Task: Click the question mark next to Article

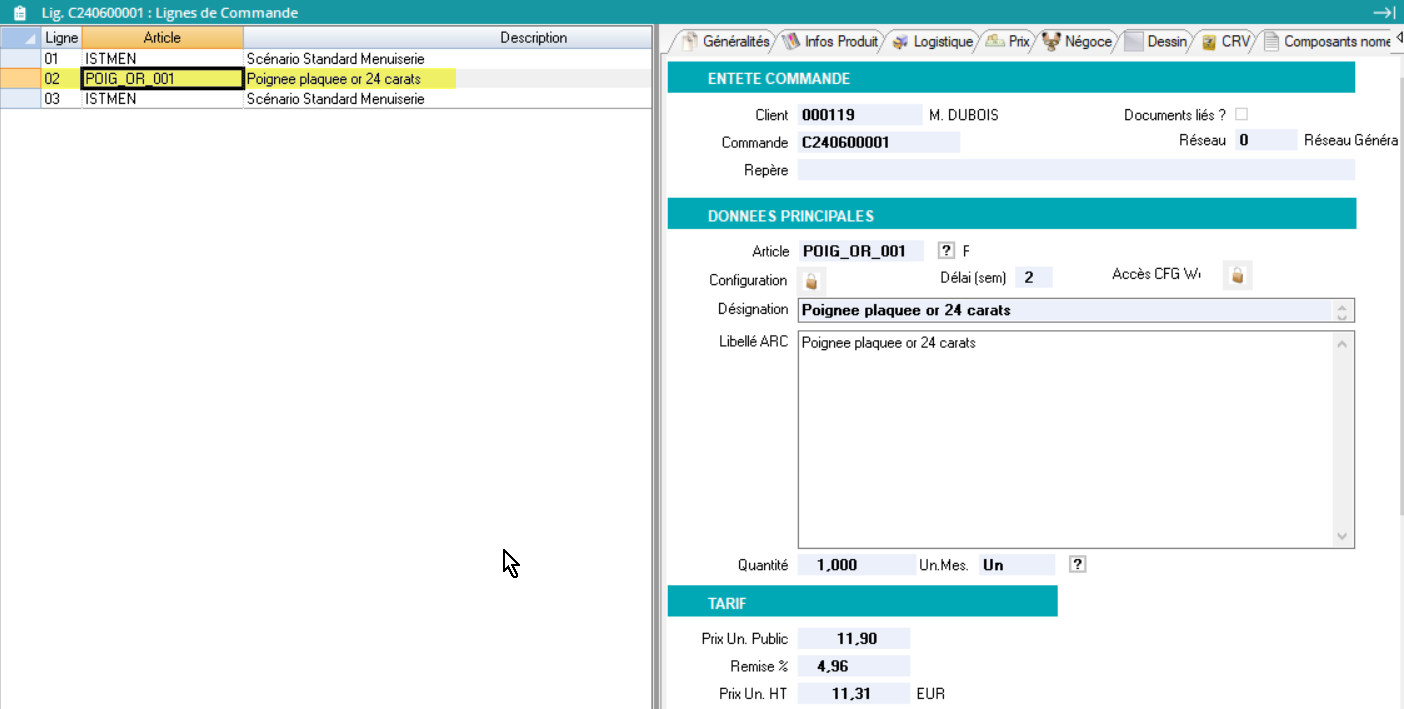Action: (x=946, y=251)
